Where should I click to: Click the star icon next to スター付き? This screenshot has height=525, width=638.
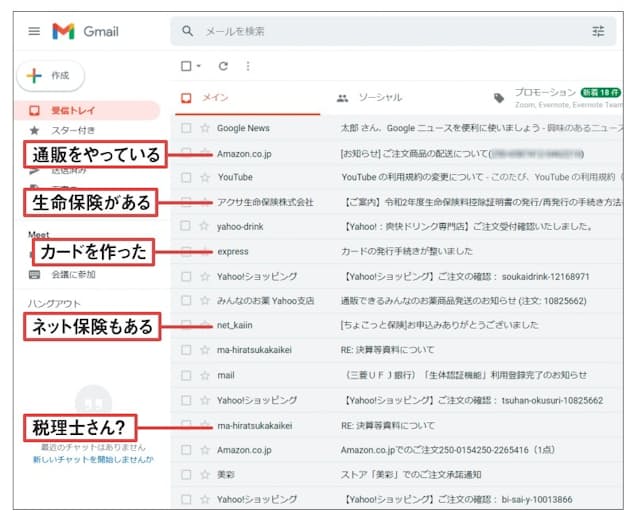click(x=35, y=130)
